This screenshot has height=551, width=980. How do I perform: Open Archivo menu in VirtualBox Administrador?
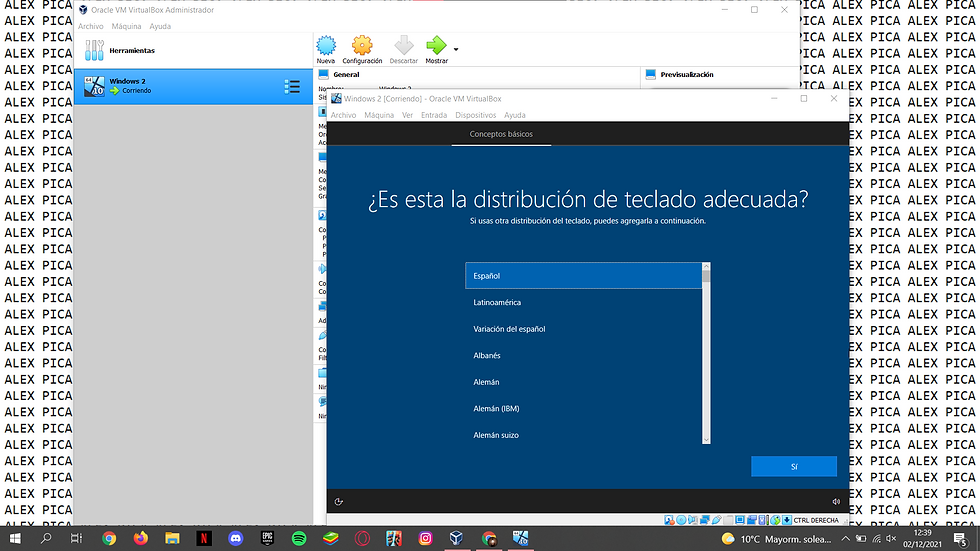(91, 26)
